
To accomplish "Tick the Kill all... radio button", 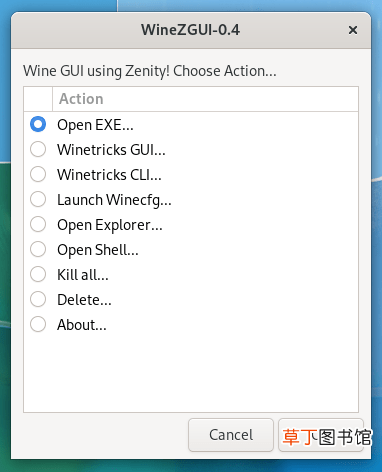I will pos(38,274).
